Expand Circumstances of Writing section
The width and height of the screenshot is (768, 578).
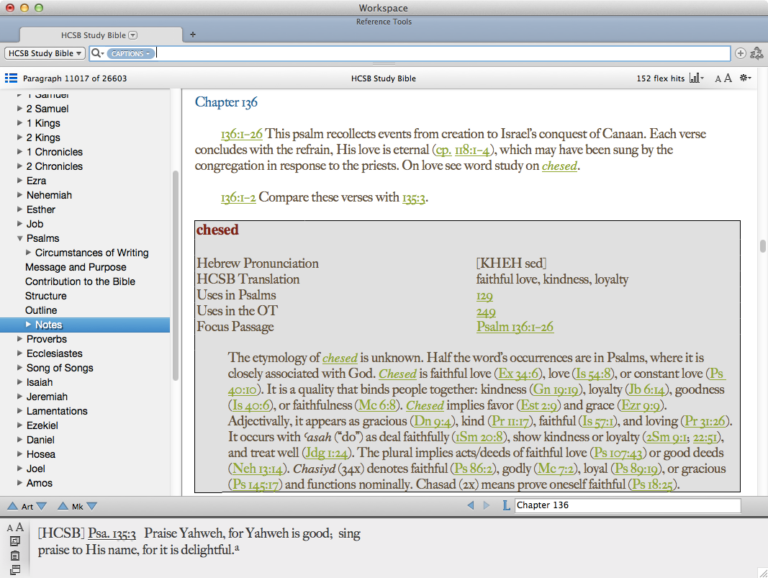point(28,253)
